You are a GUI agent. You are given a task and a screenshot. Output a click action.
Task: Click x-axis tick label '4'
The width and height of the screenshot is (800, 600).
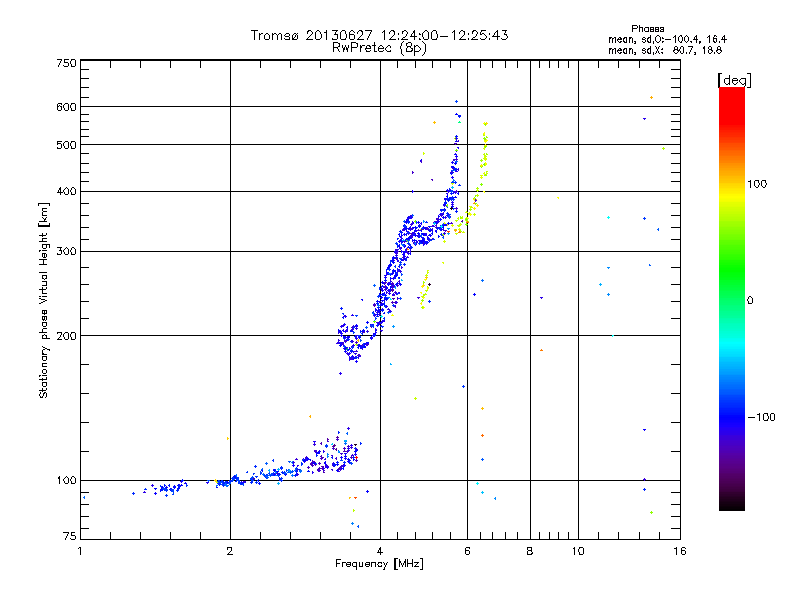click(x=380, y=551)
